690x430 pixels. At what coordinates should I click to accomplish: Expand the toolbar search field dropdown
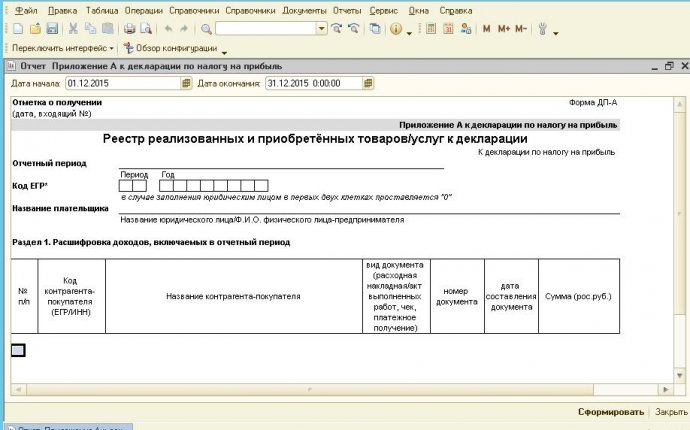click(x=322, y=29)
